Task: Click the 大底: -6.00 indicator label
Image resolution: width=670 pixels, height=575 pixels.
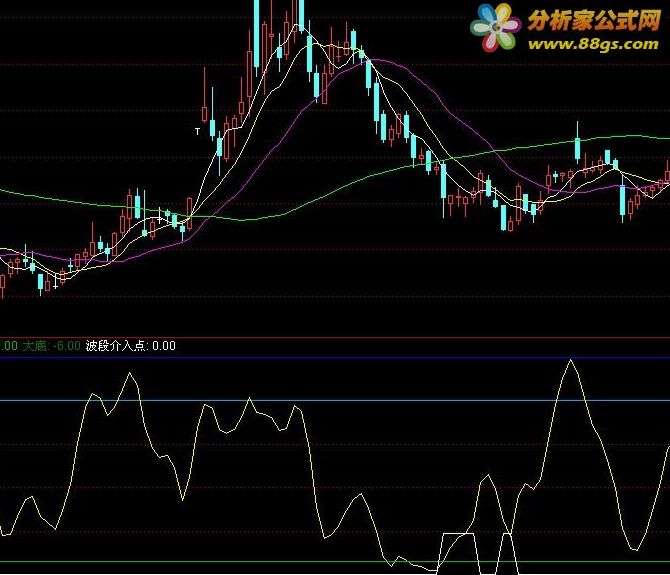Action: pyautogui.click(x=51, y=346)
